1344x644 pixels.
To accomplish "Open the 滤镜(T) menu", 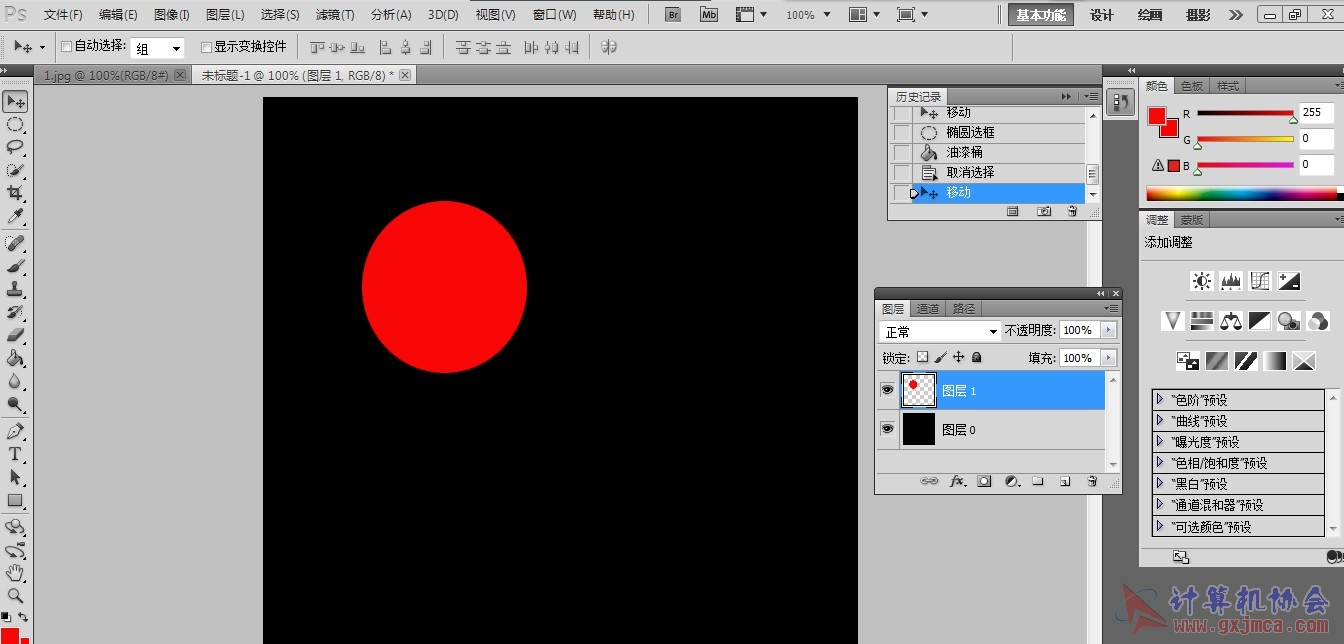I will (x=335, y=15).
